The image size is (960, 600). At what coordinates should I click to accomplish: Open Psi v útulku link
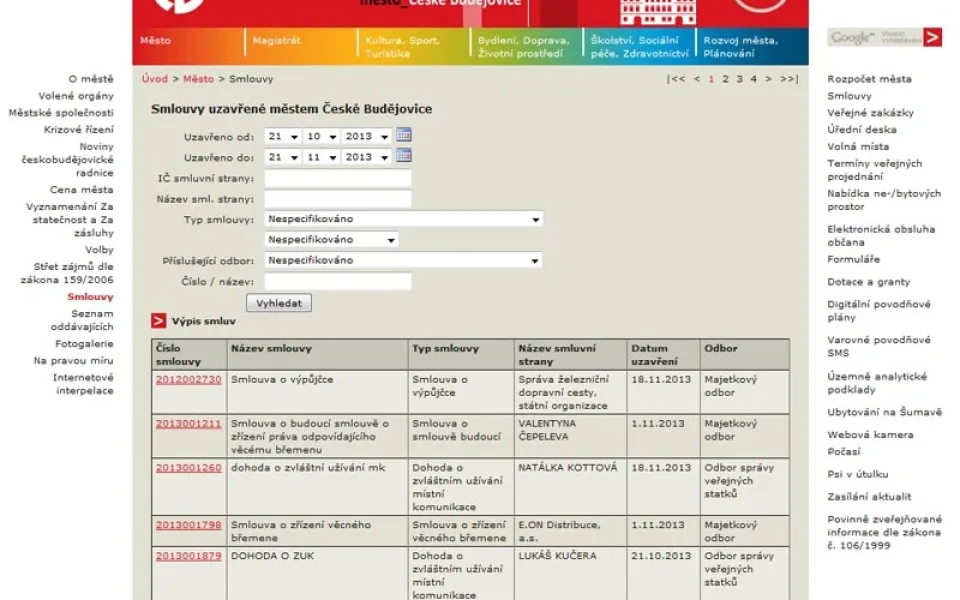pyautogui.click(x=857, y=474)
